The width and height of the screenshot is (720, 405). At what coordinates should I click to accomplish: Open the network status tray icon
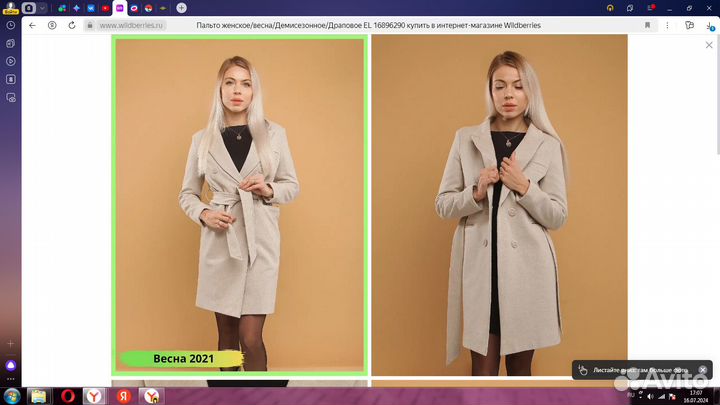pyautogui.click(x=661, y=396)
